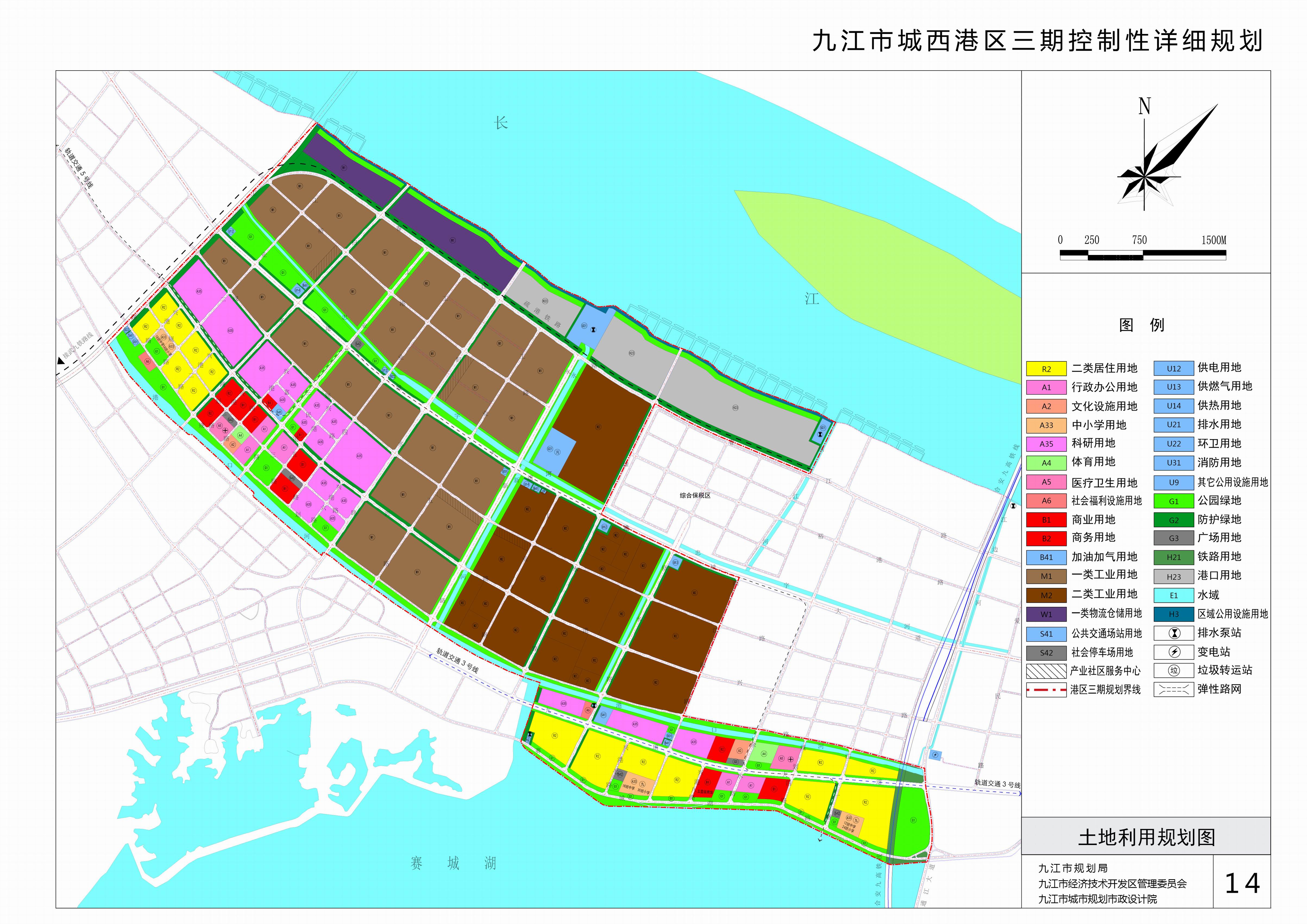Select the A6 social welfare legend swatch
Screen dimensions: 1307x924
(x=1046, y=501)
